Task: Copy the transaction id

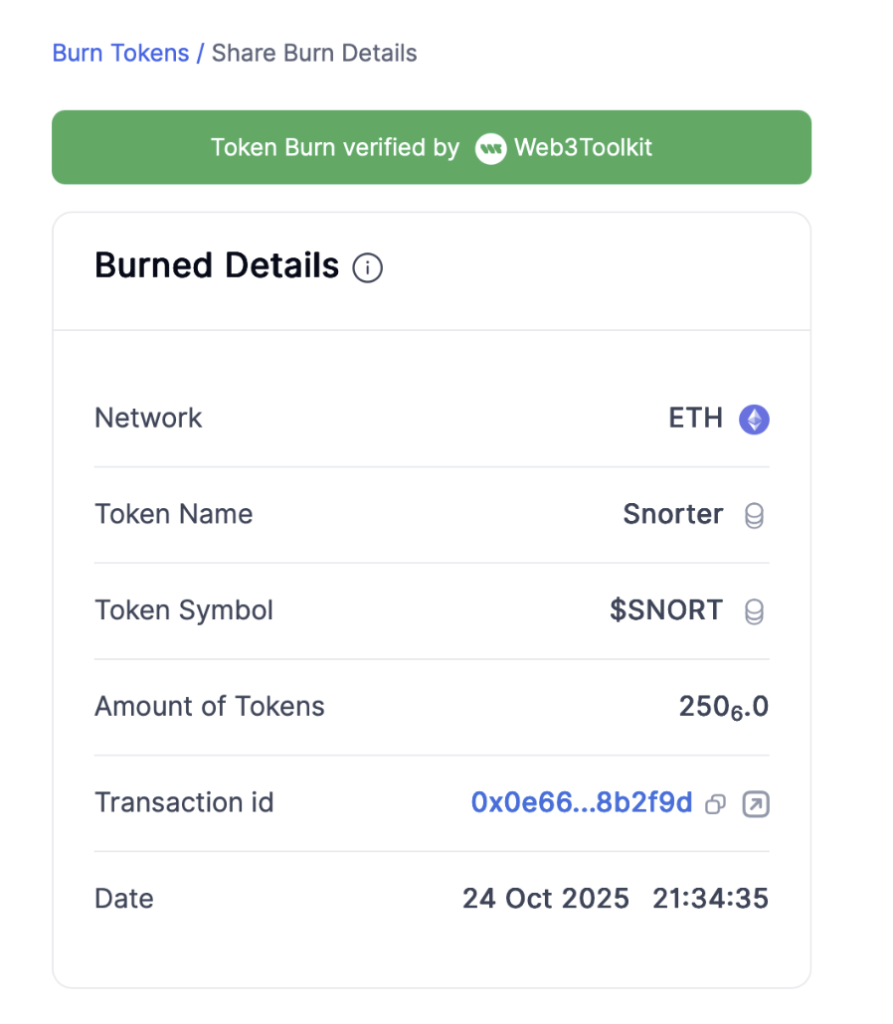Action: (715, 804)
